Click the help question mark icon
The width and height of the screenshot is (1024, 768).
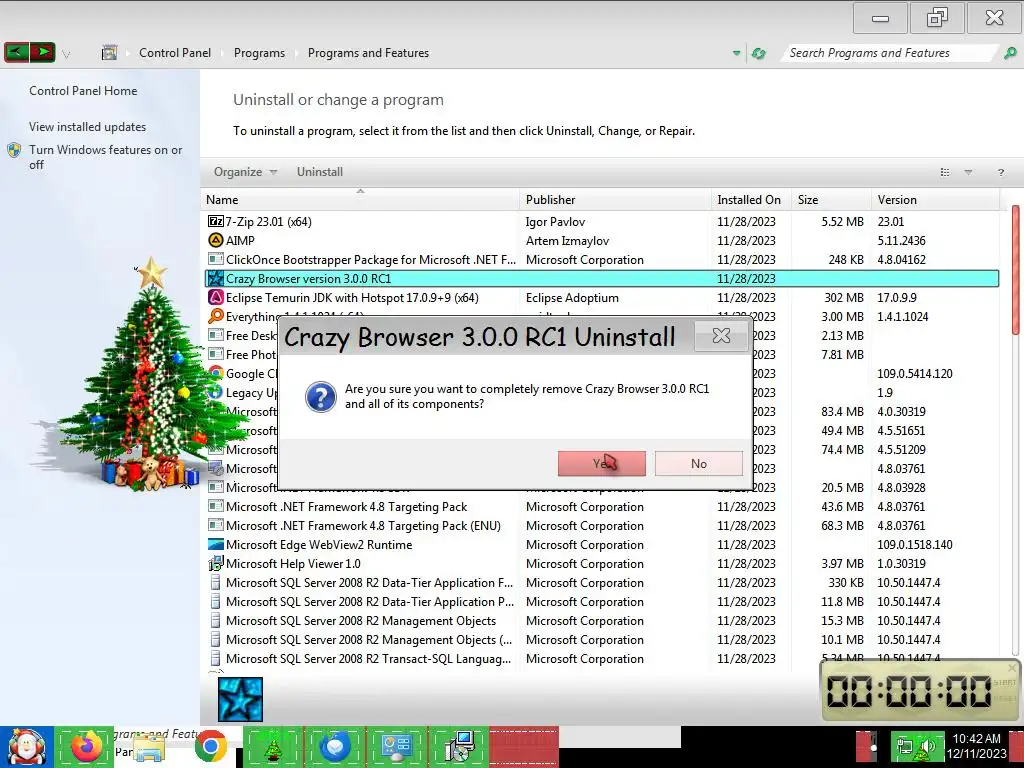tap(1000, 172)
